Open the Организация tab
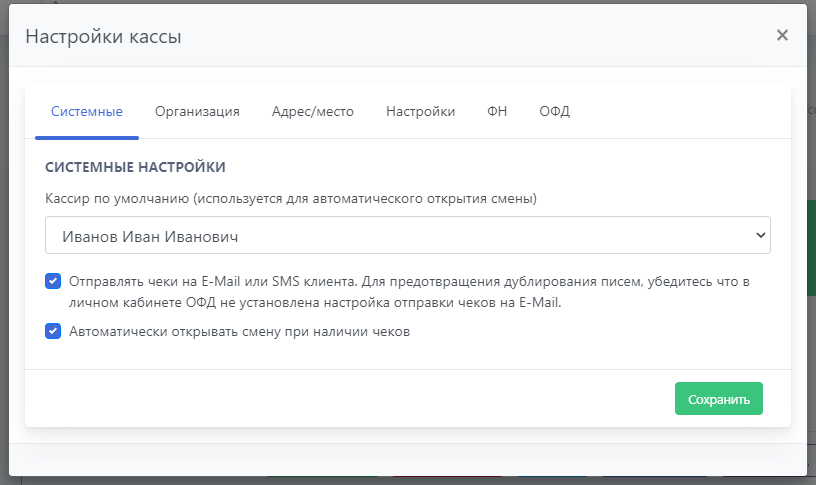Screen dimensions: 816x485 coord(197,112)
